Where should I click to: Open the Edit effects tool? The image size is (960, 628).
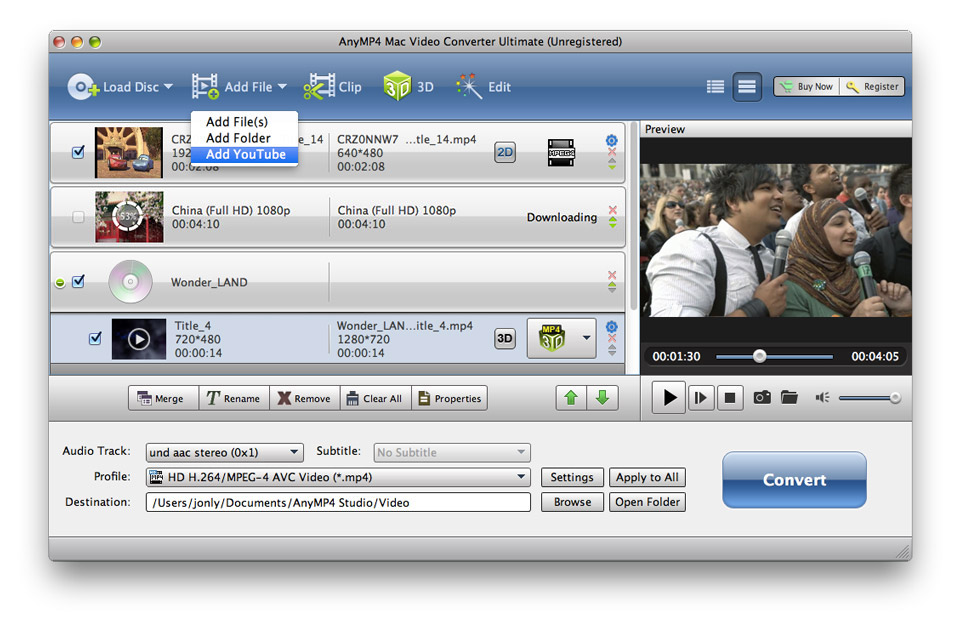pyautogui.click(x=483, y=87)
